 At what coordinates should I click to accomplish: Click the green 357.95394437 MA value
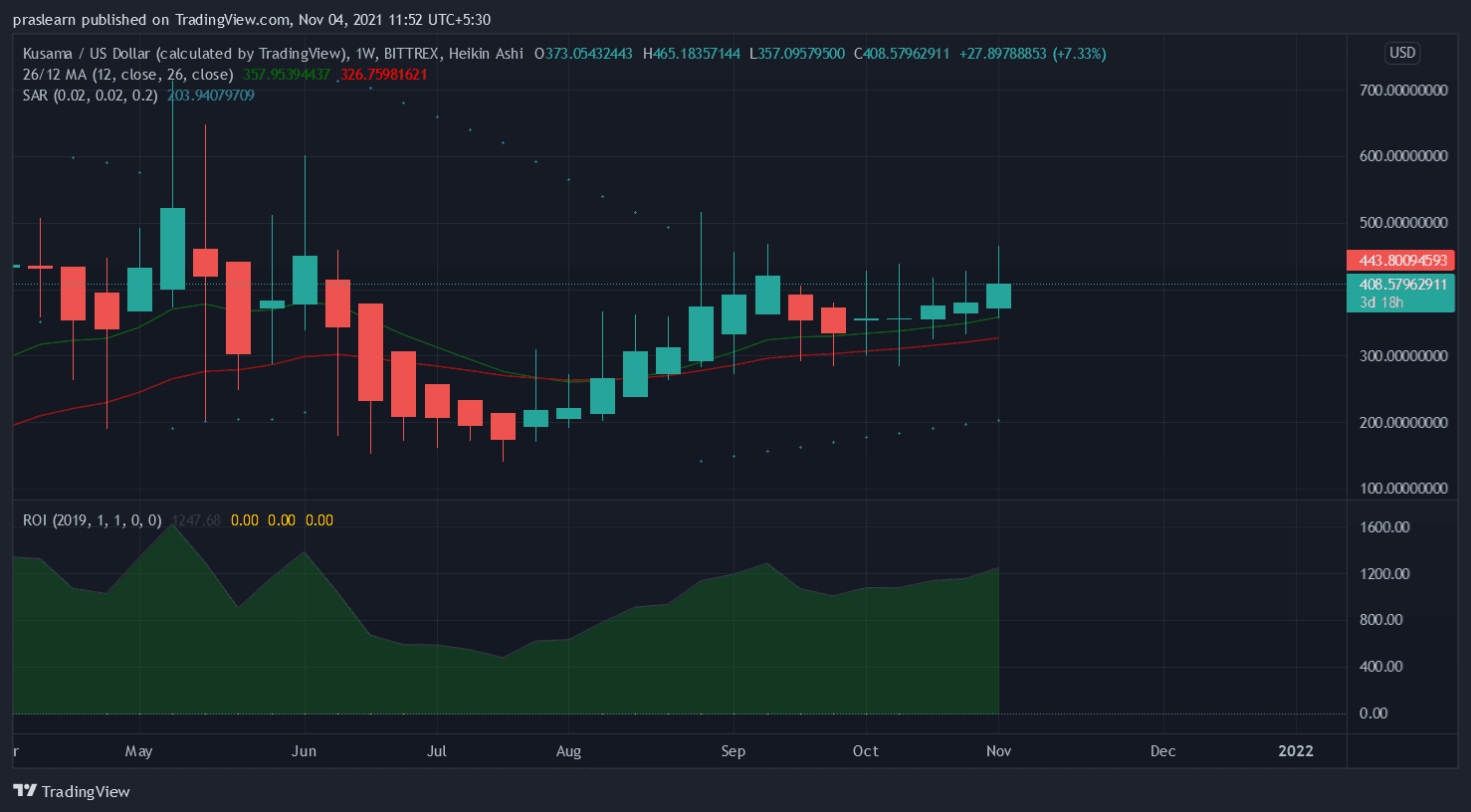tap(287, 75)
